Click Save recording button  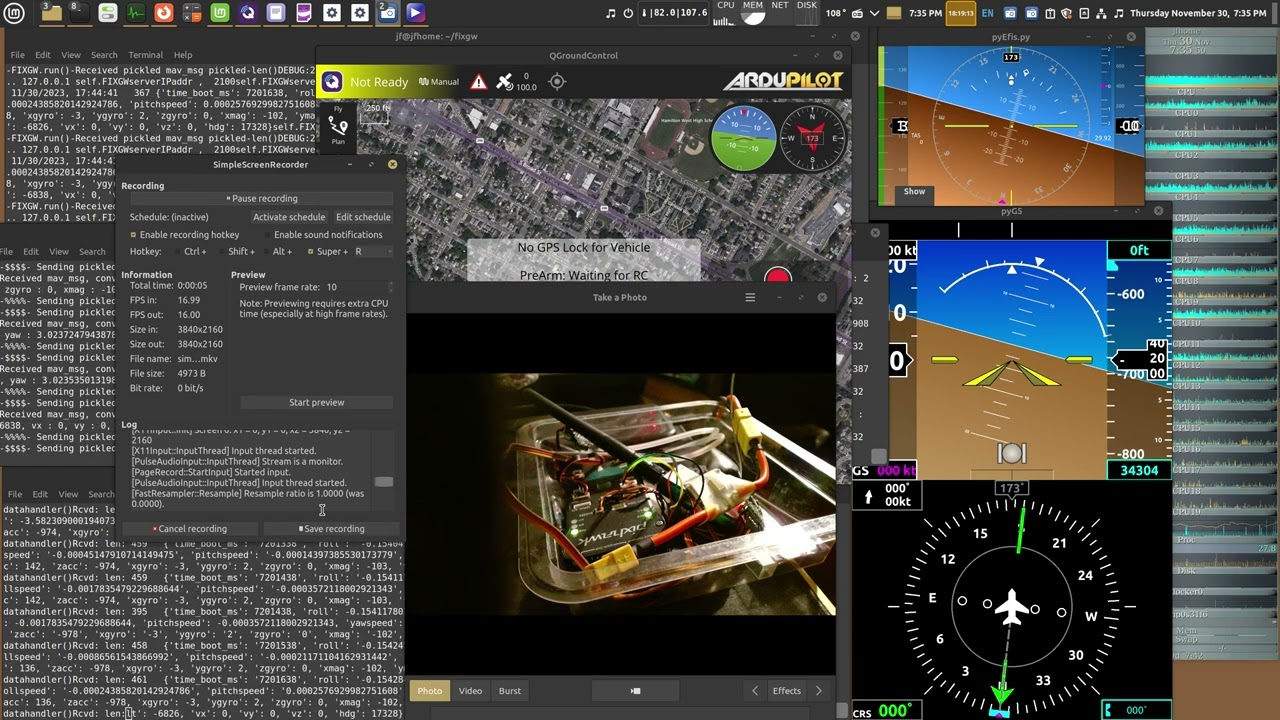click(331, 529)
